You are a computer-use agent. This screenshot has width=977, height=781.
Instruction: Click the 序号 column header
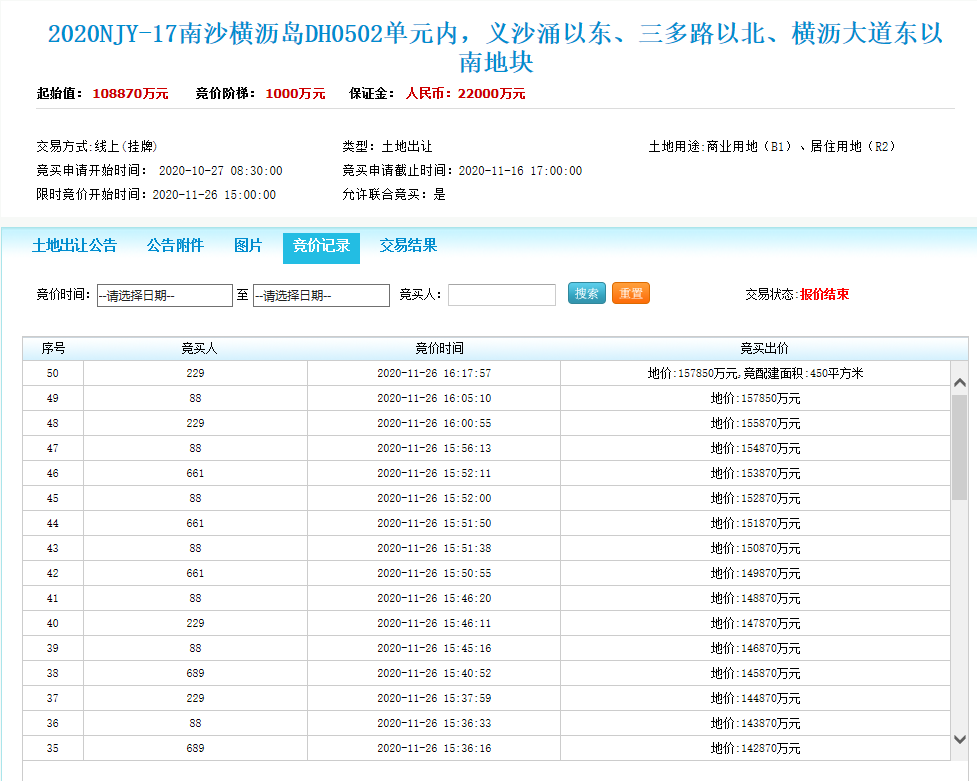(53, 349)
